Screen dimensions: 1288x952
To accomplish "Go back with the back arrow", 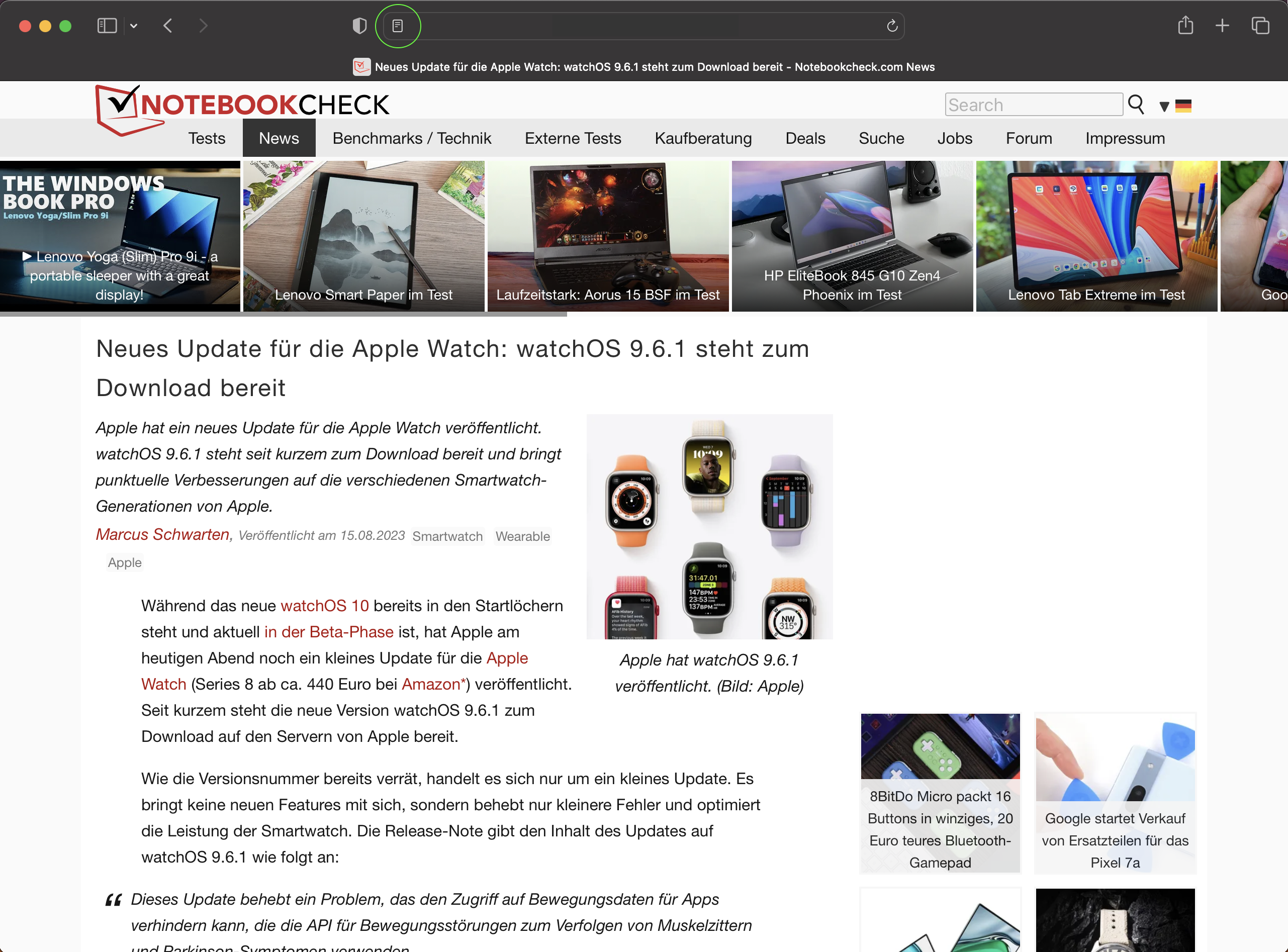I will click(168, 26).
